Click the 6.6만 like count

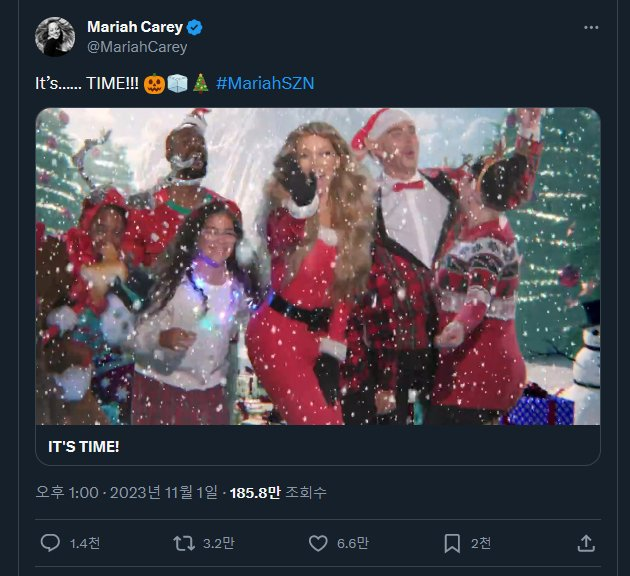coord(353,543)
